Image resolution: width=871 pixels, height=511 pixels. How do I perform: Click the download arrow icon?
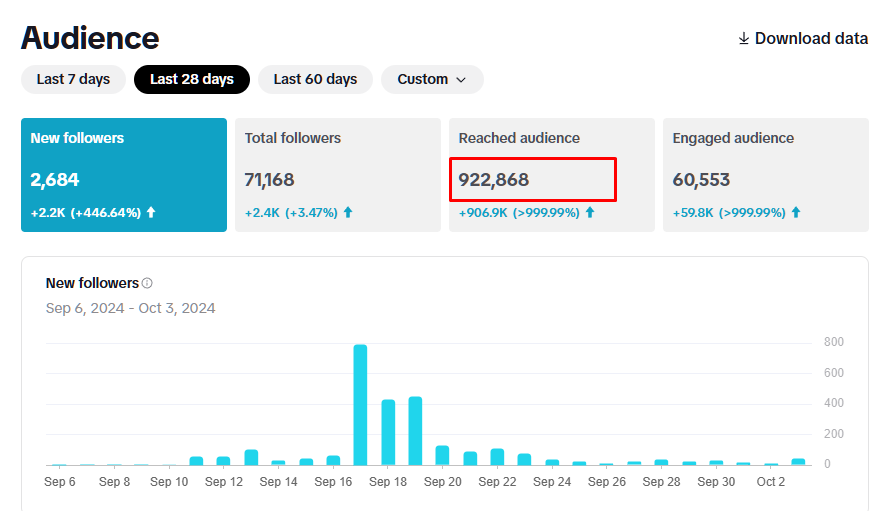pos(744,39)
